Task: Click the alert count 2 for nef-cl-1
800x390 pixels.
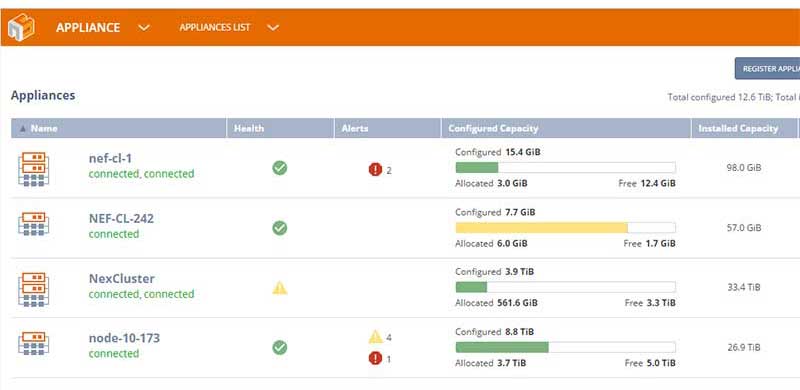Action: coord(389,170)
